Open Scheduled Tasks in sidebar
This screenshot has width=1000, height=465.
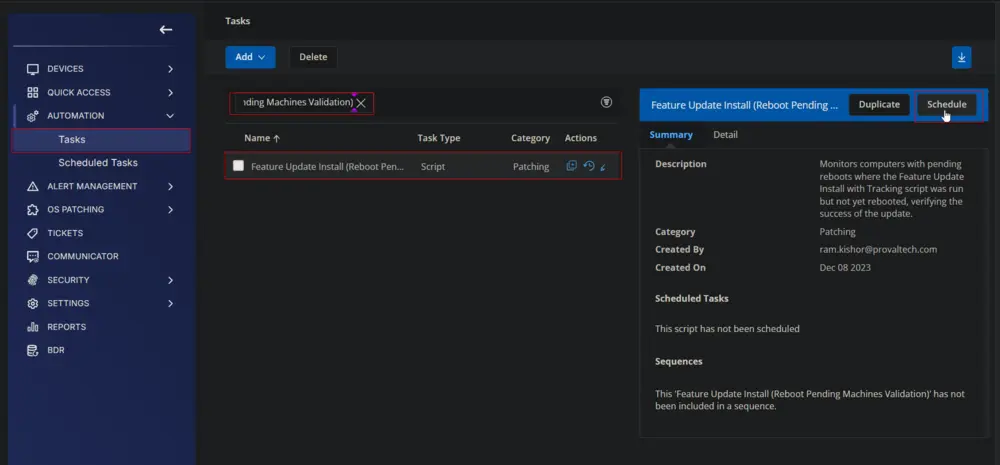pos(98,163)
